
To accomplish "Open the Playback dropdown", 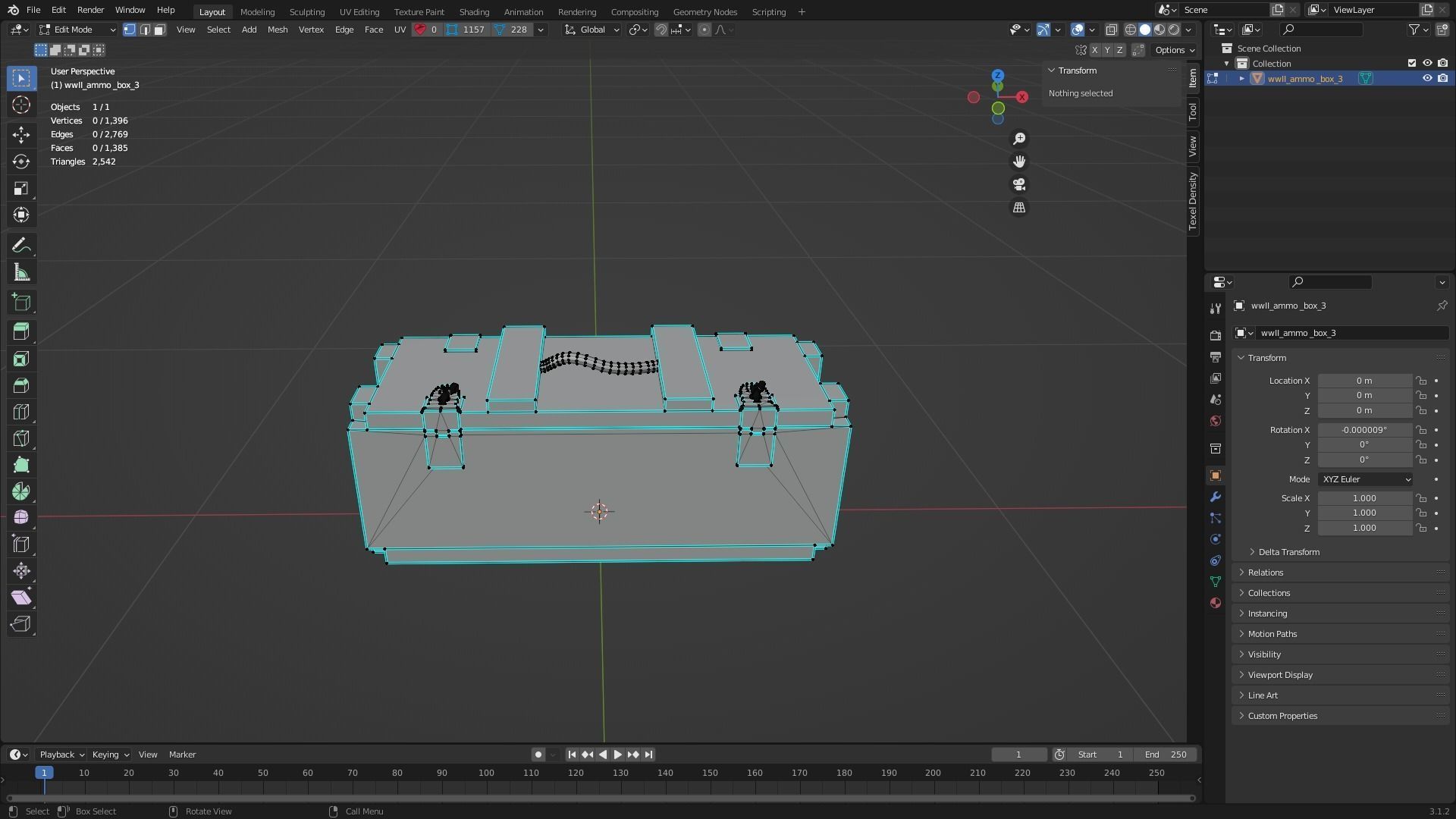I will coord(61,755).
